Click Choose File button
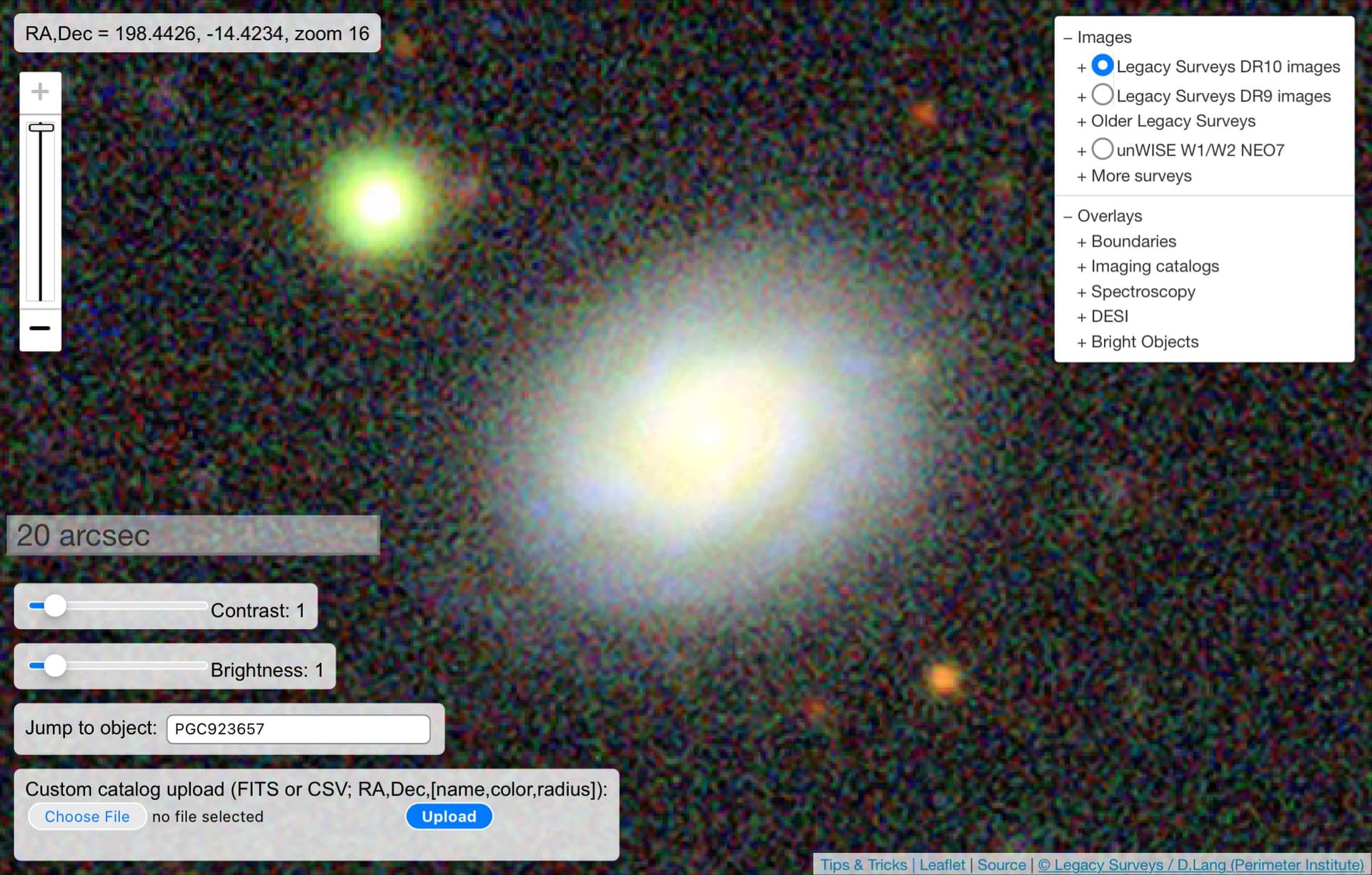The height and width of the screenshot is (875, 1372). (x=87, y=816)
